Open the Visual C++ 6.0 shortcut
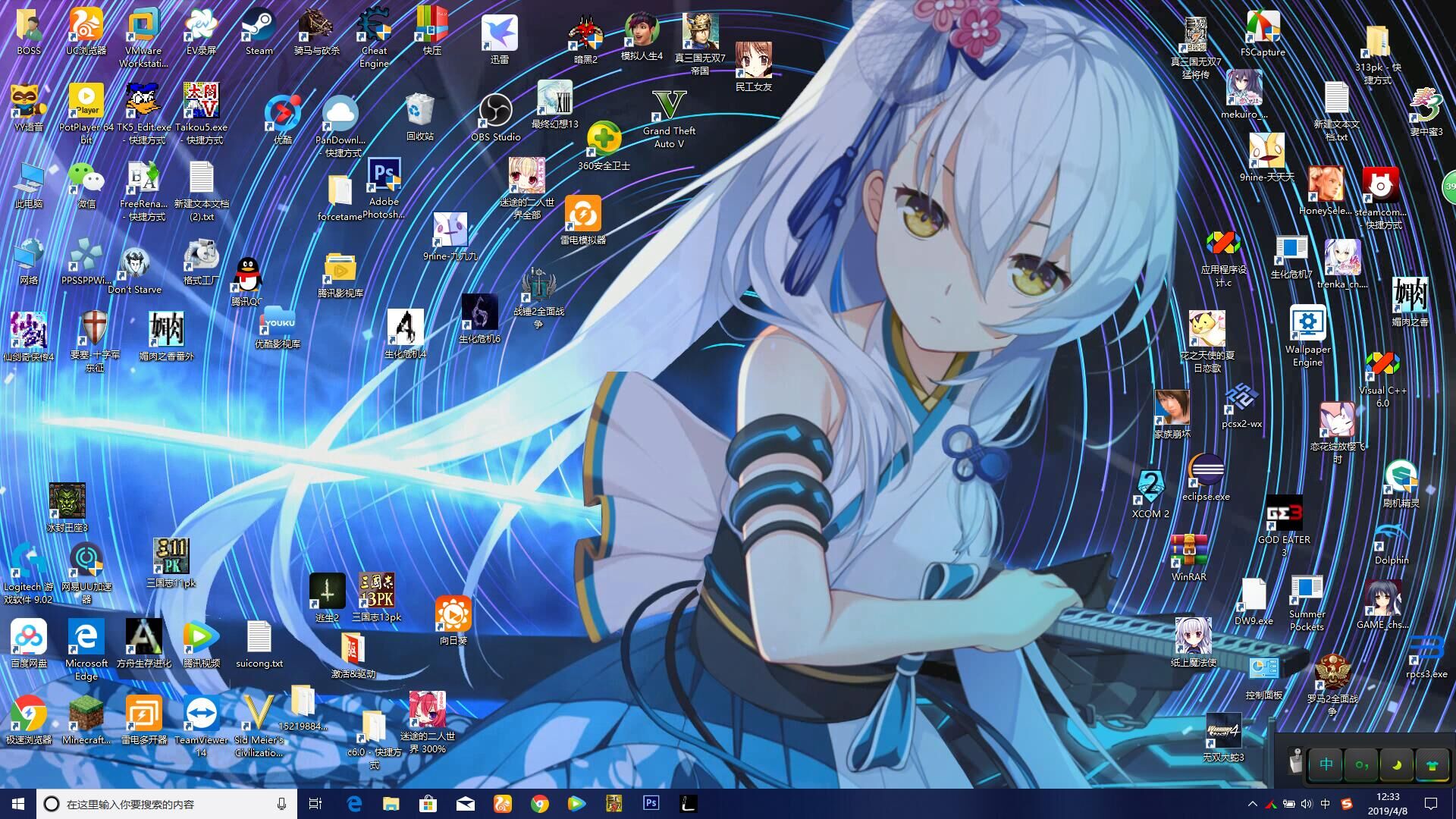 click(1382, 379)
